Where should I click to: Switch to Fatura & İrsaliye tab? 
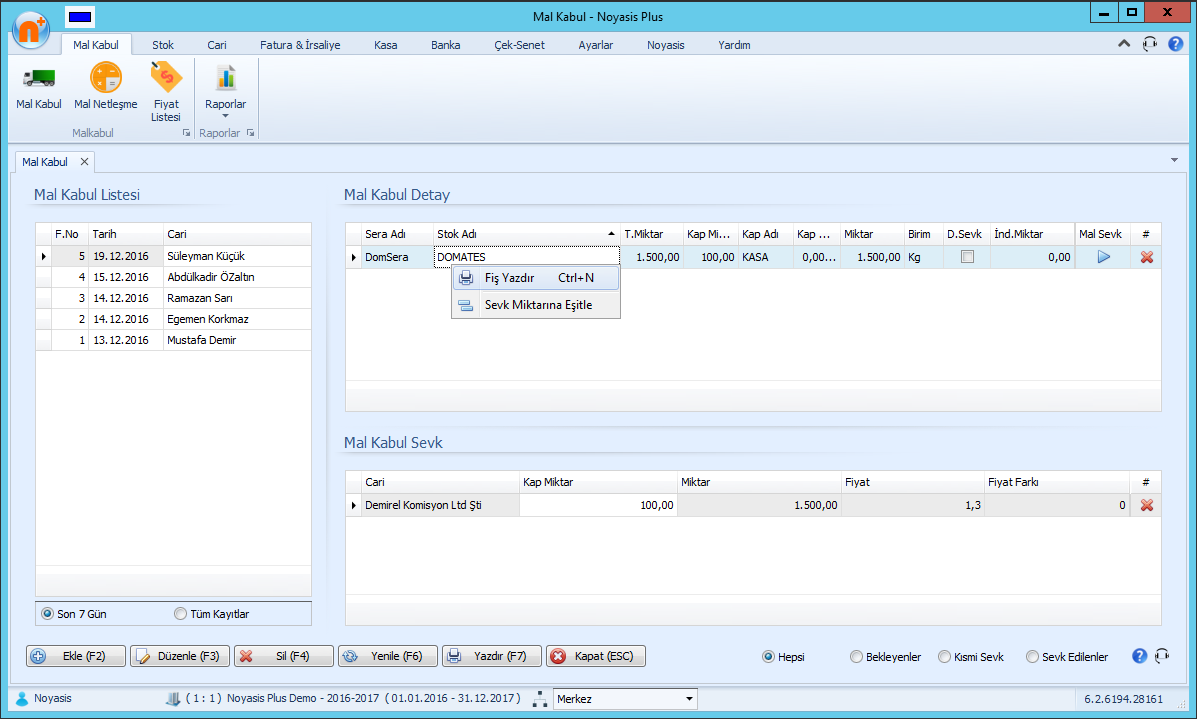tap(300, 45)
